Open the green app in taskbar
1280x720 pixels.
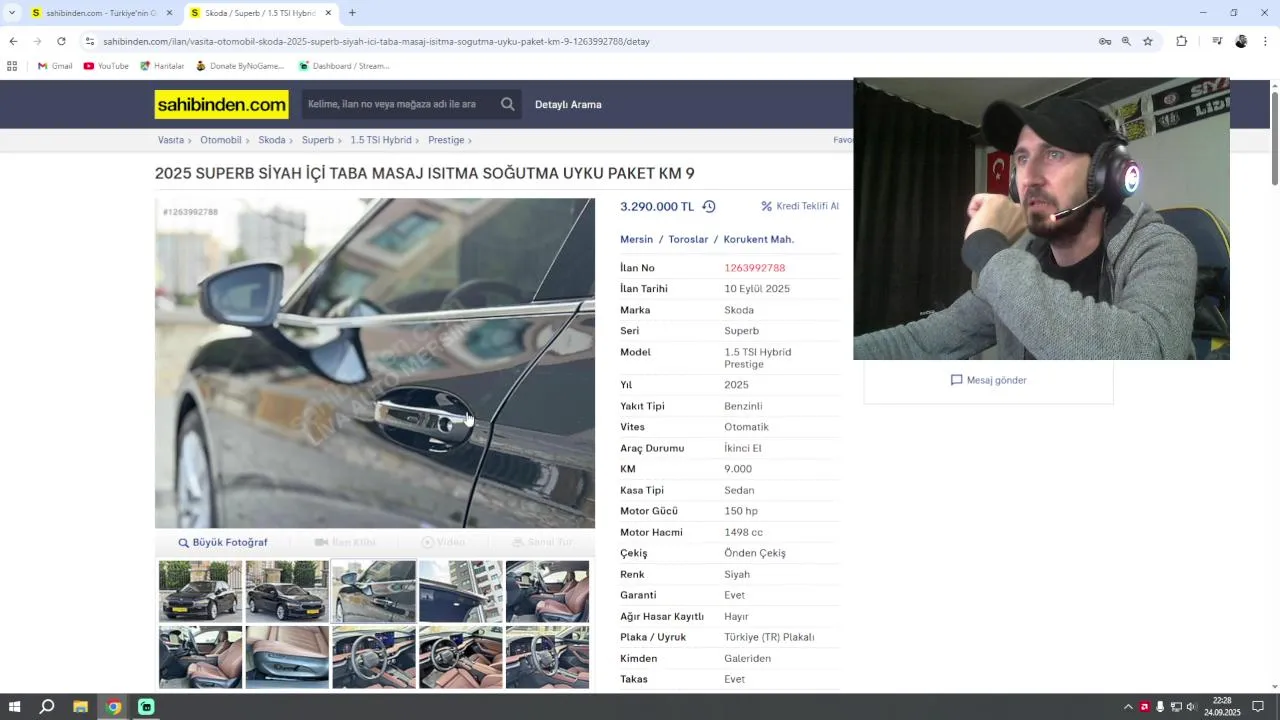tap(146, 707)
